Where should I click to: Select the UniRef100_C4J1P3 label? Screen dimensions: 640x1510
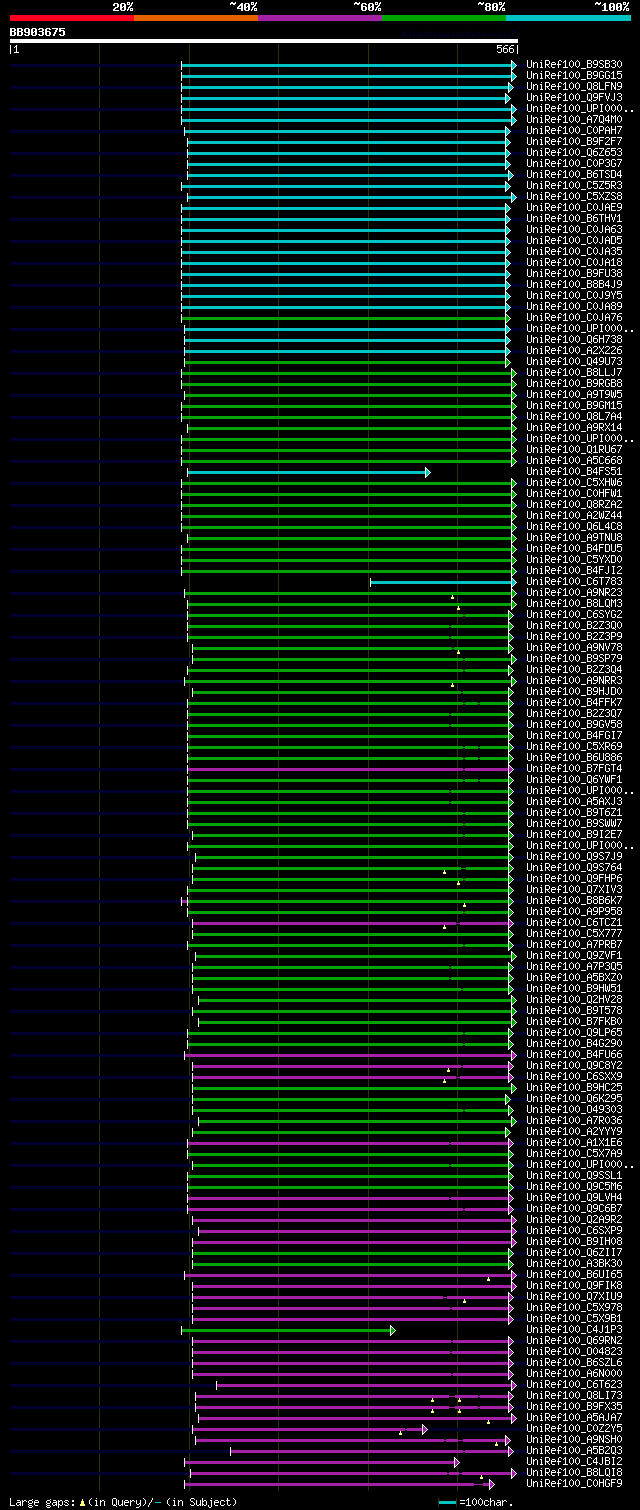(x=575, y=1330)
